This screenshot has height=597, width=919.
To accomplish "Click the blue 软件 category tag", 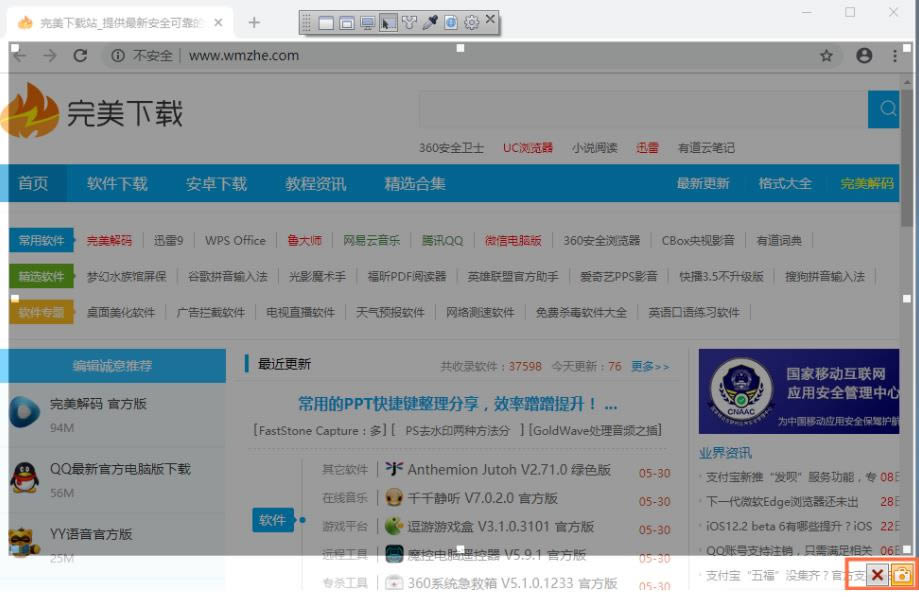I will pyautogui.click(x=273, y=520).
